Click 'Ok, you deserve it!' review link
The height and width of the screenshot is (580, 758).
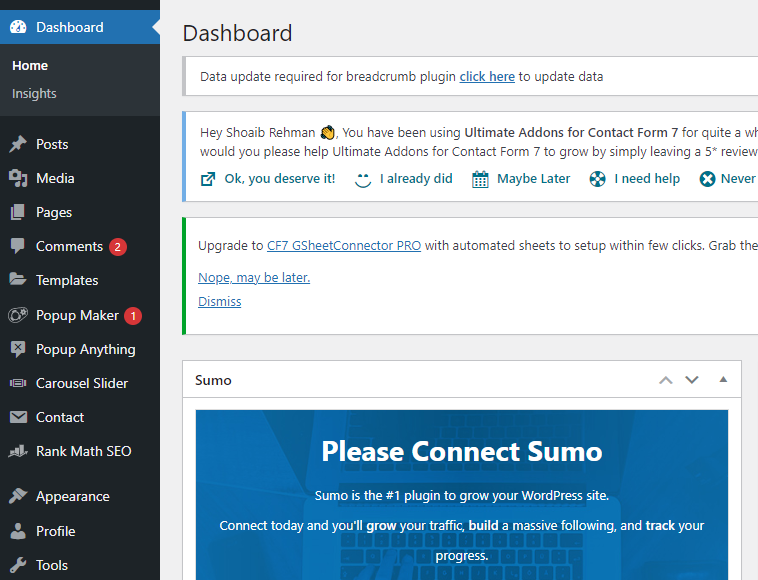point(279,178)
